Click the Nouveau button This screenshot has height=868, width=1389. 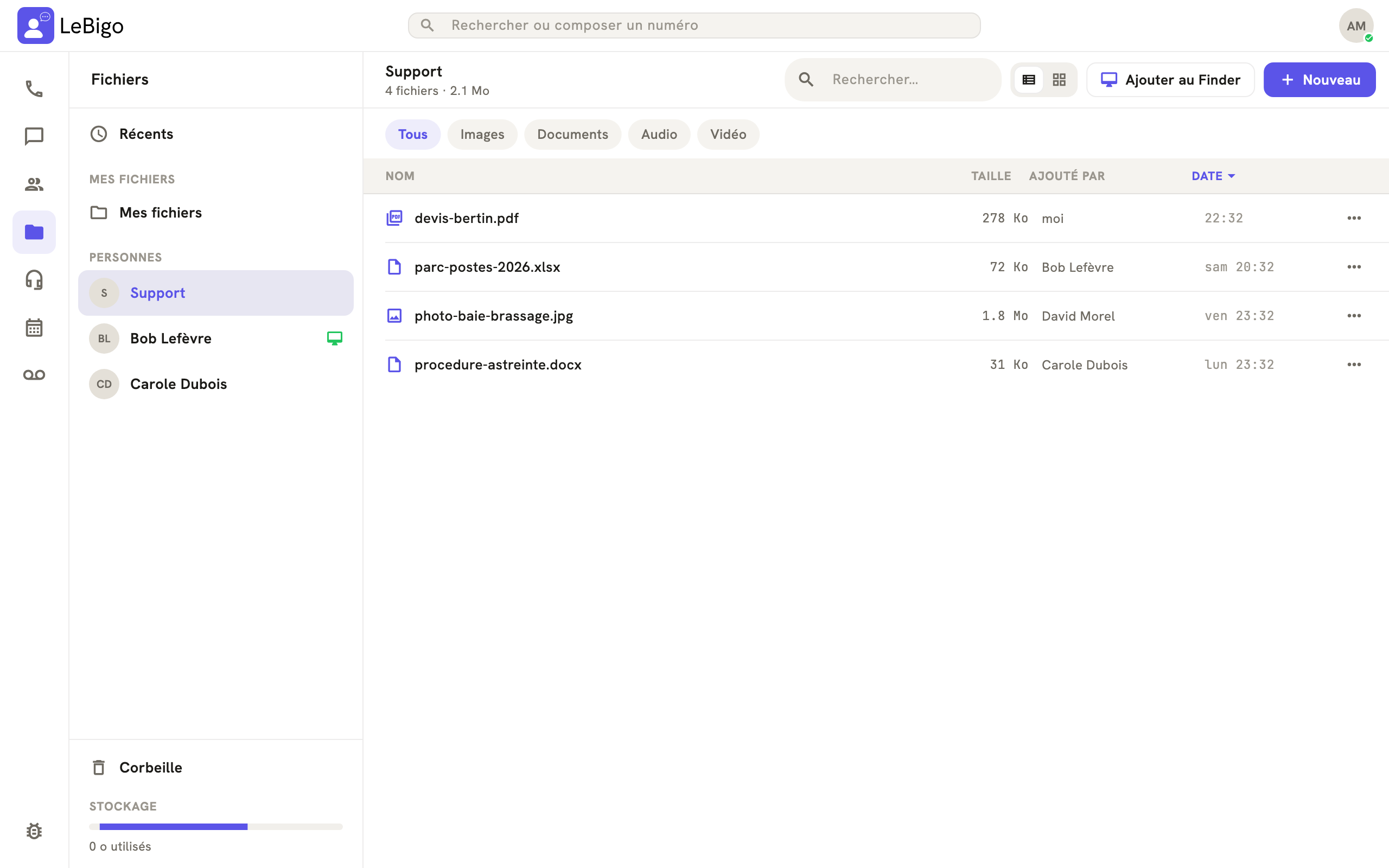pos(1319,80)
